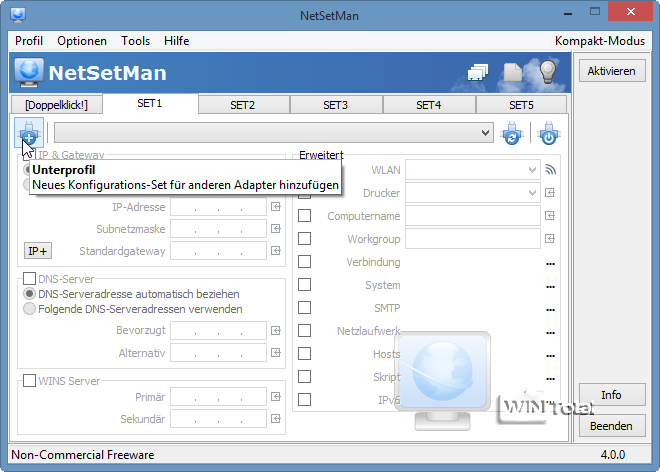This screenshot has height=472, width=660.
Task: Click the light bulb icon in the header
Action: [548, 72]
